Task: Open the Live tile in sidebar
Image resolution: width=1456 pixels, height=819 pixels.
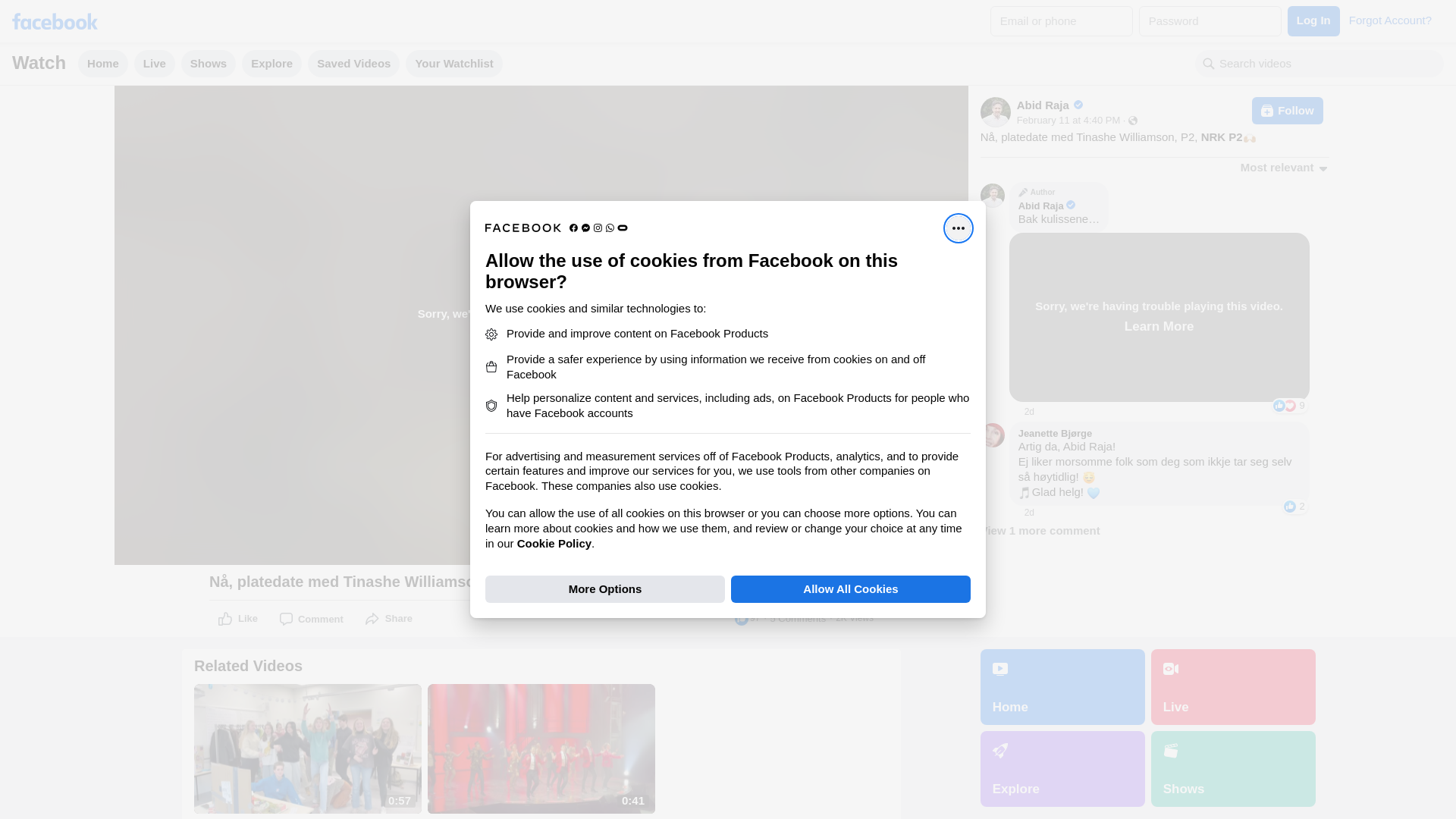Action: coord(1233,687)
